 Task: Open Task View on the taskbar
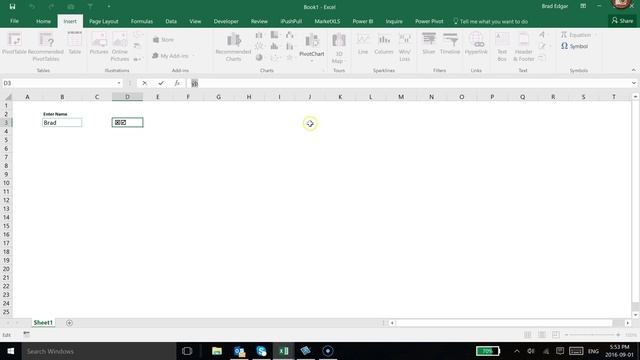(187, 351)
